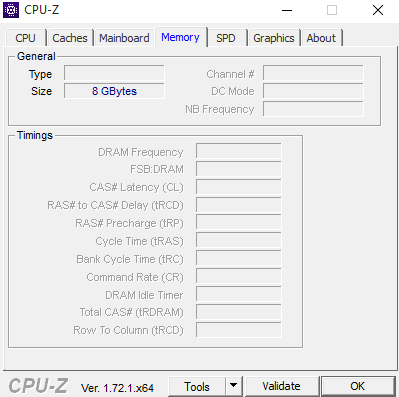Go to the SPD tab
Image resolution: width=399 pixels, height=397 pixels.
226,38
